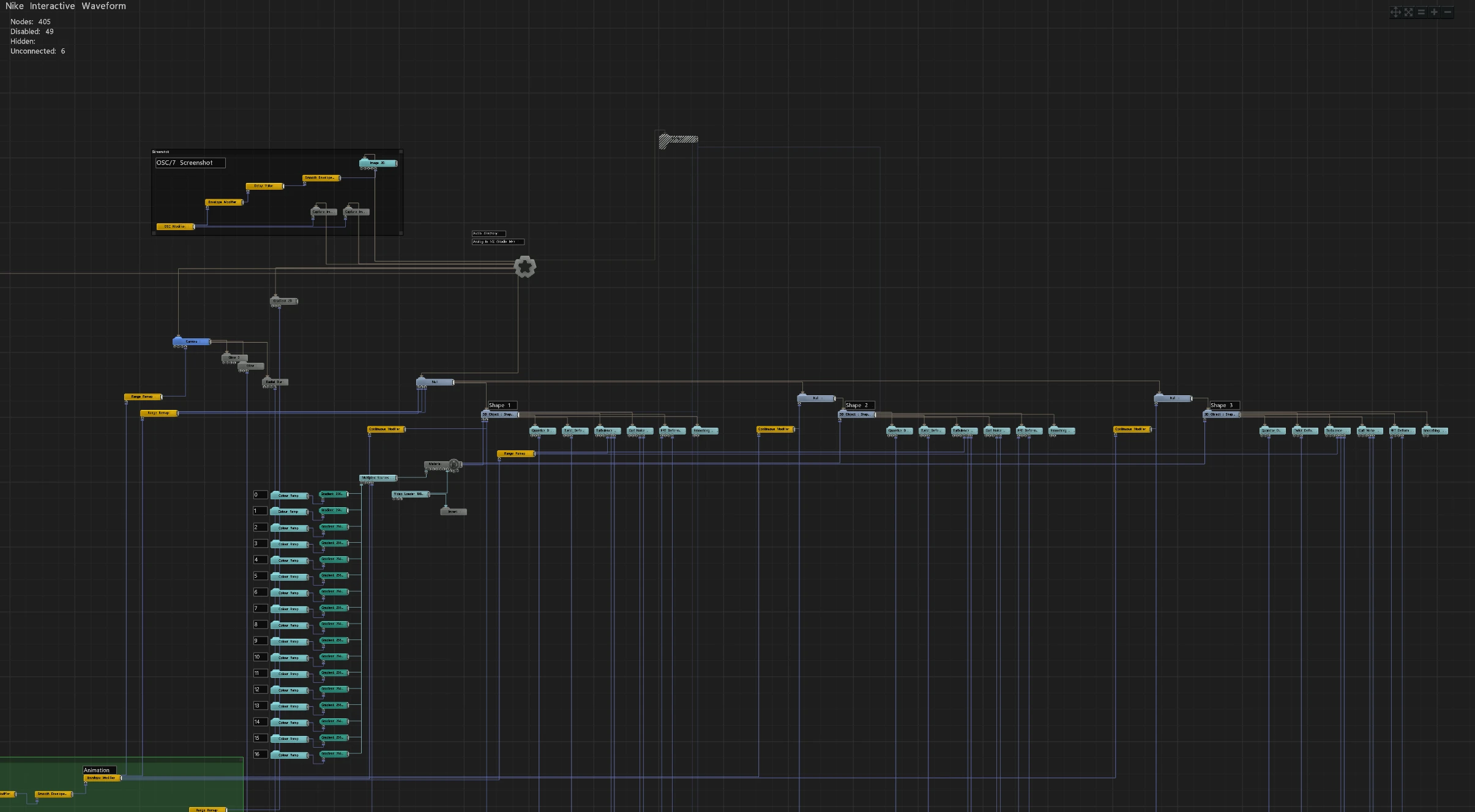Select the Smoothing node of Shape 3
Screen dimensions: 1475x812
(x=1434, y=431)
